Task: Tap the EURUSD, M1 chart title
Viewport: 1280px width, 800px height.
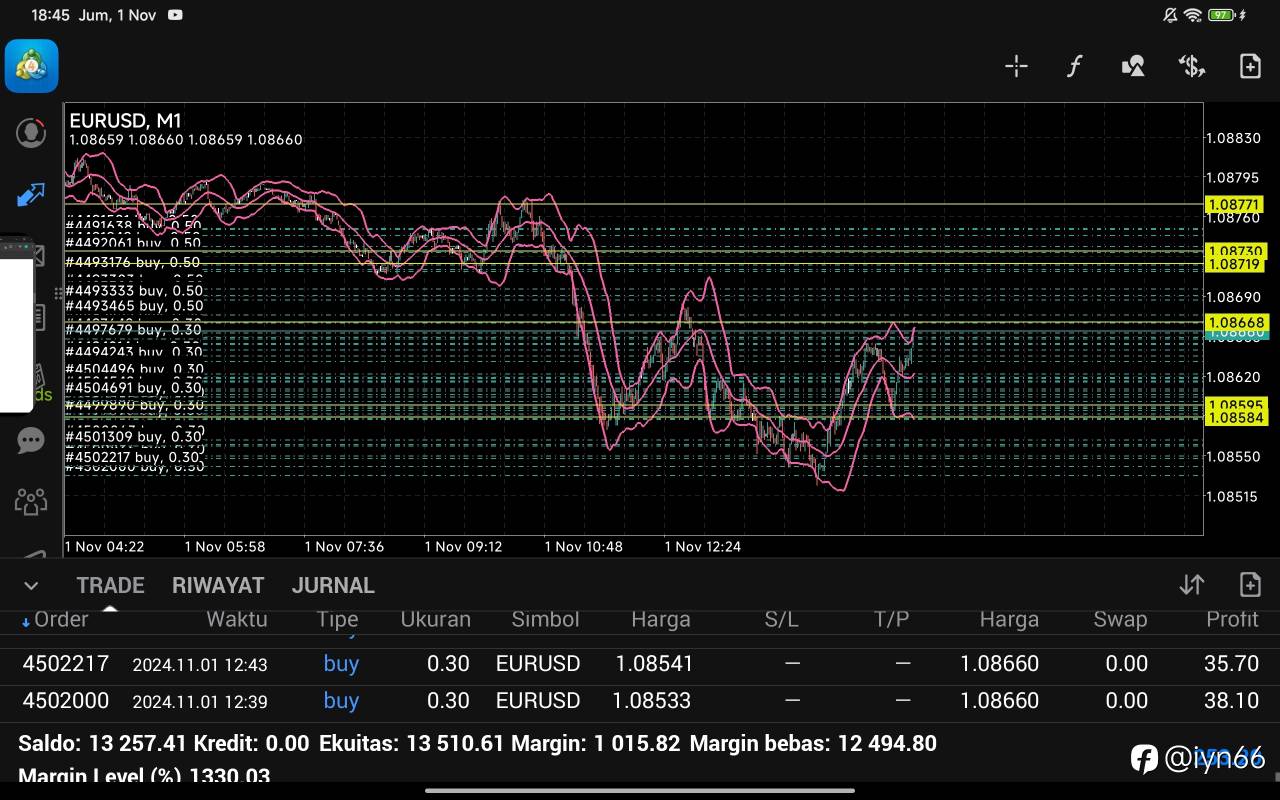Action: coord(125,121)
